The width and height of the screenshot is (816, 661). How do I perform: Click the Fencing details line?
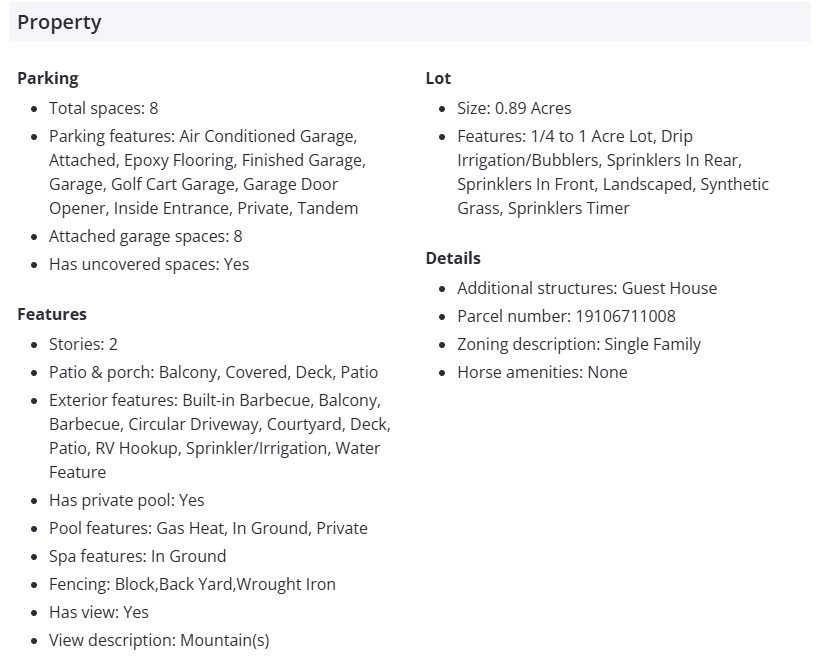tap(192, 584)
